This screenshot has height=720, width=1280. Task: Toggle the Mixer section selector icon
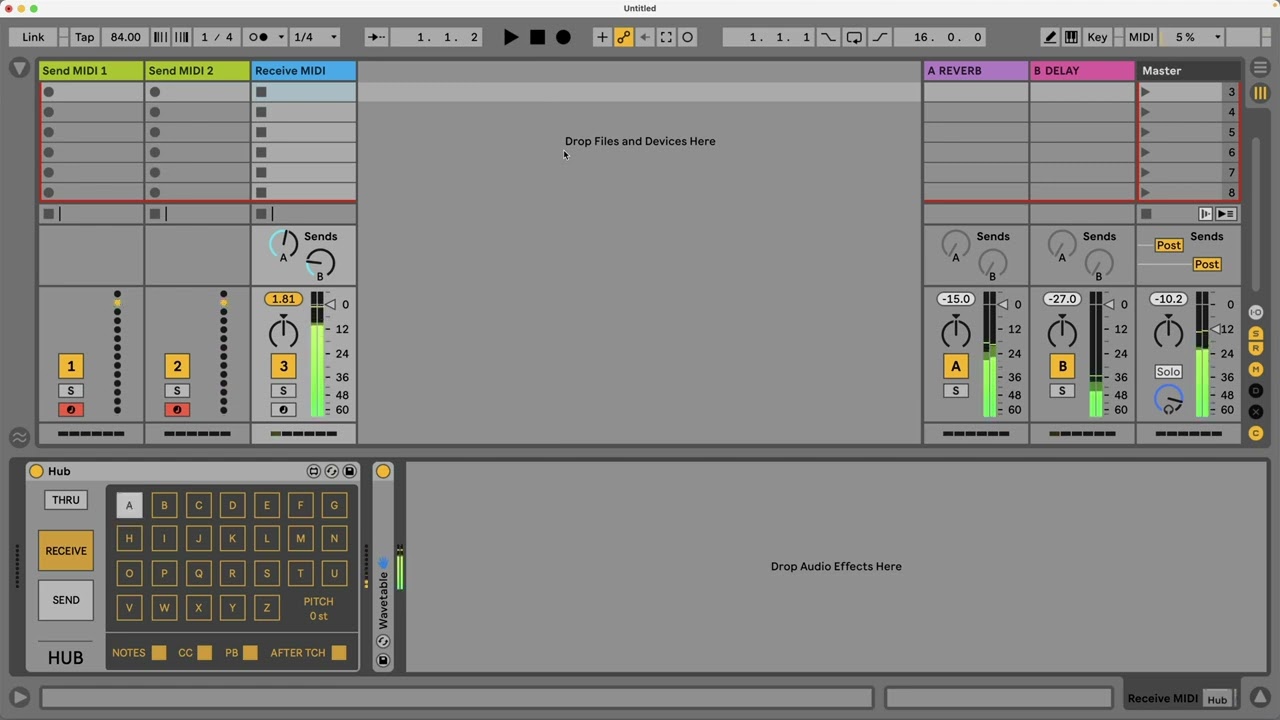pyautogui.click(x=1256, y=370)
